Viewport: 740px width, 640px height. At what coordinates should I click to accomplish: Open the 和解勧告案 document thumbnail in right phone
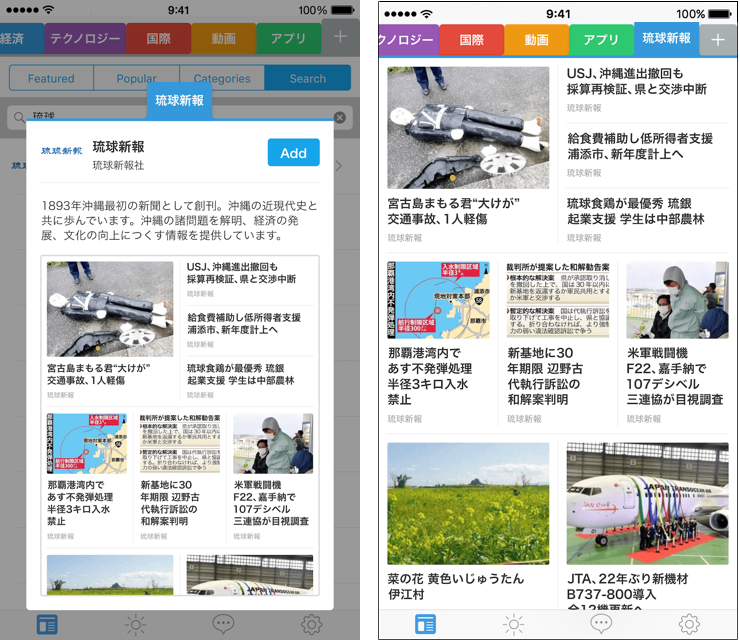coord(558,300)
